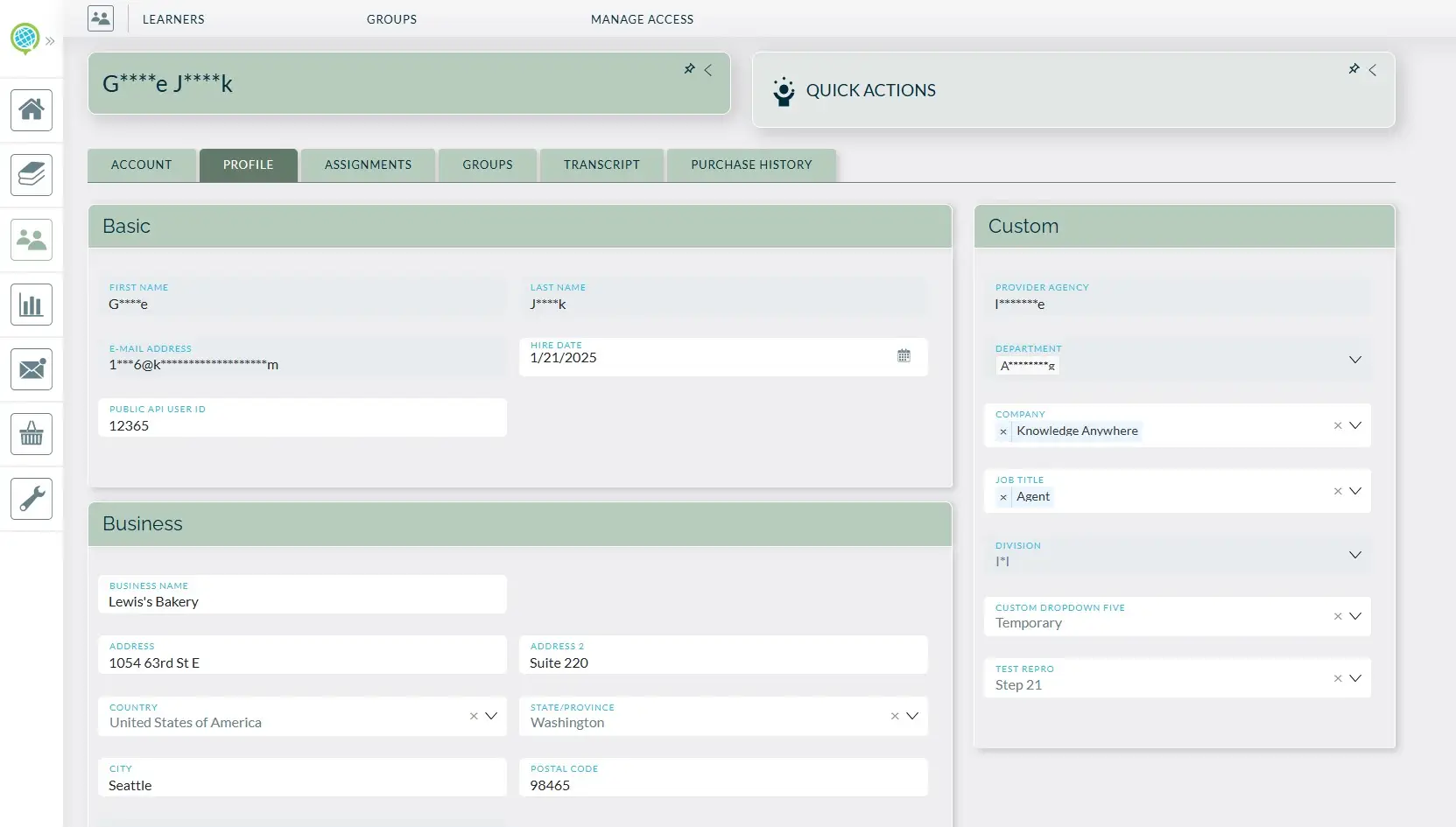Pin the learner name panel
Viewport: 1456px width, 827px height.
pos(689,70)
